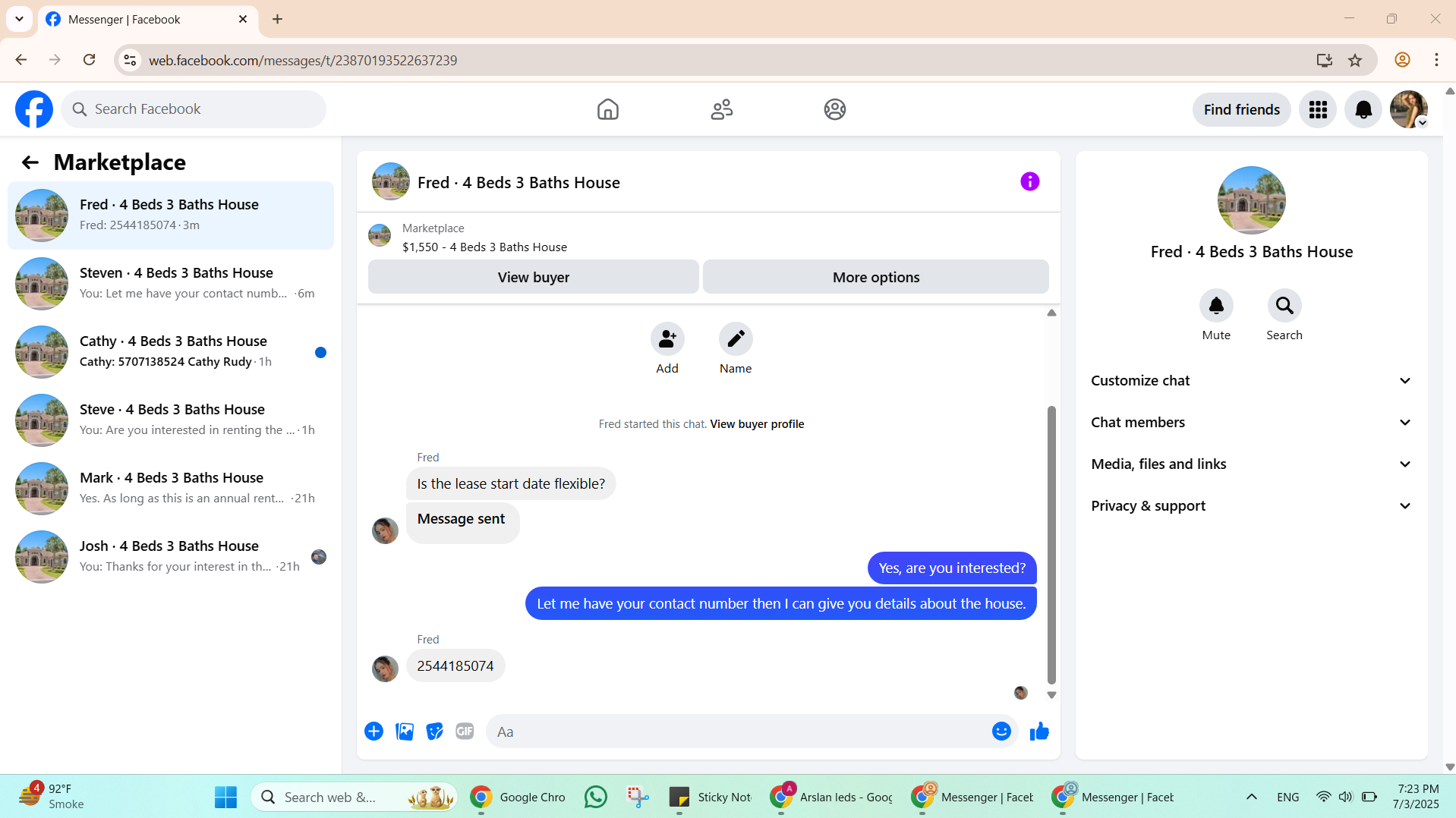Screen dimensions: 1456x818
Task: Open the taskbar clock and date
Action: pyautogui.click(x=1417, y=797)
